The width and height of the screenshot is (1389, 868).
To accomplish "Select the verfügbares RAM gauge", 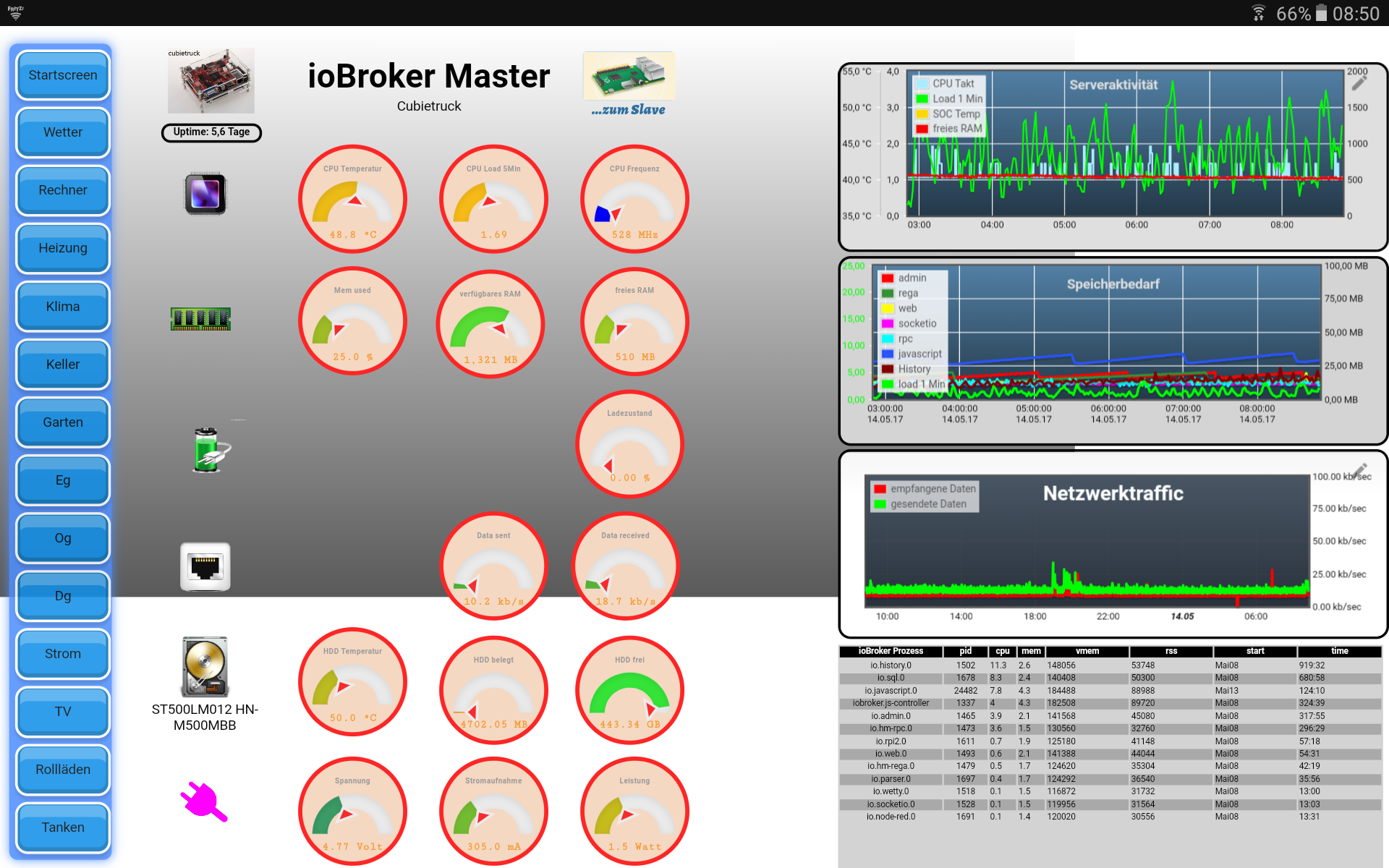I will coord(490,324).
